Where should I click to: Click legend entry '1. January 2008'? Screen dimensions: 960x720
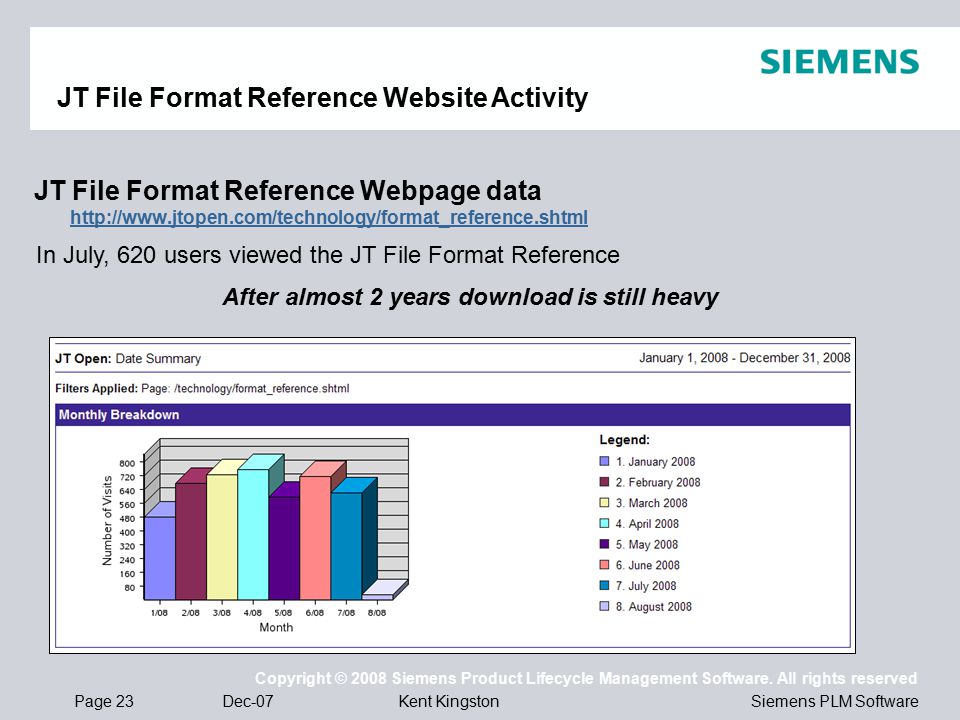[x=655, y=462]
